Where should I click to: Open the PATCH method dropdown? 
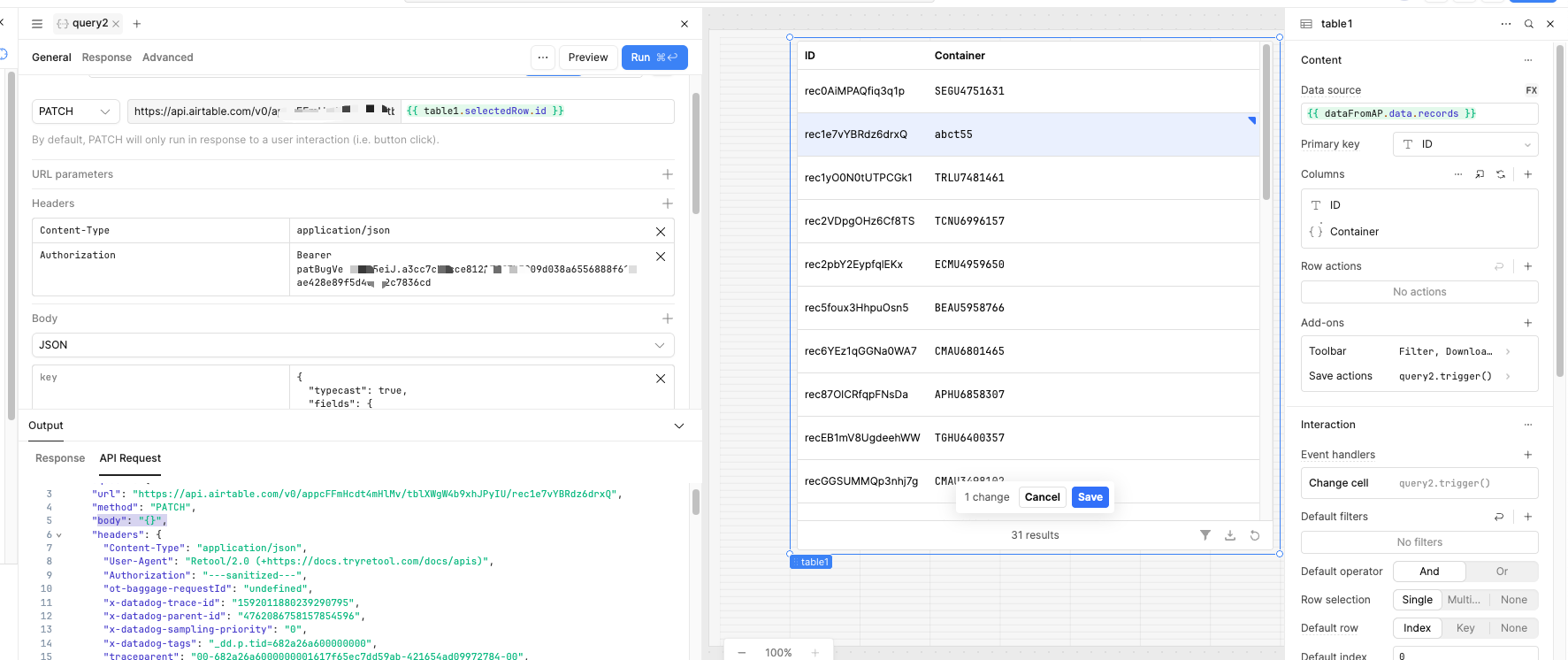75,111
